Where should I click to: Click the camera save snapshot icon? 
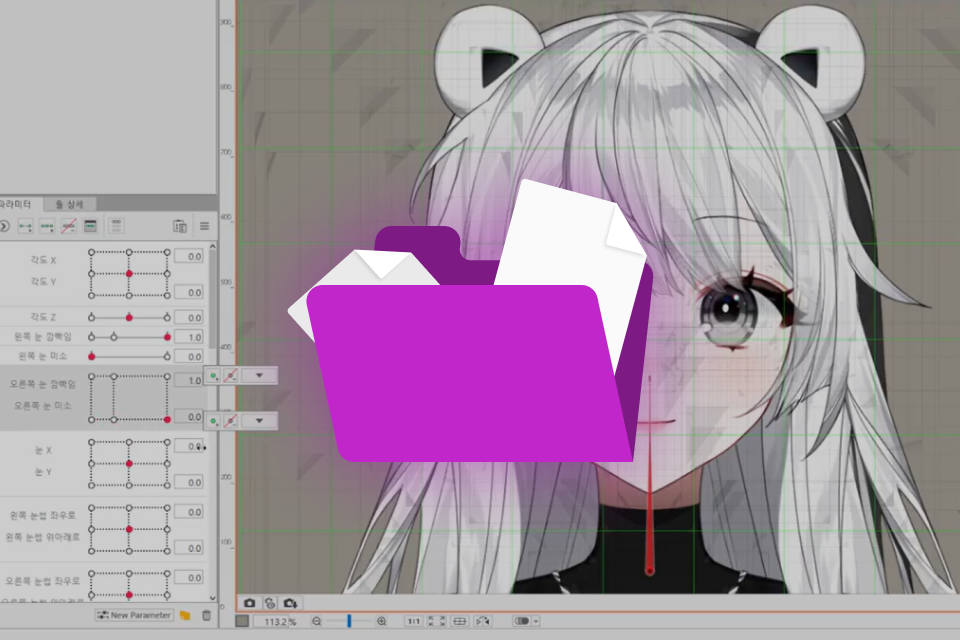(x=290, y=603)
